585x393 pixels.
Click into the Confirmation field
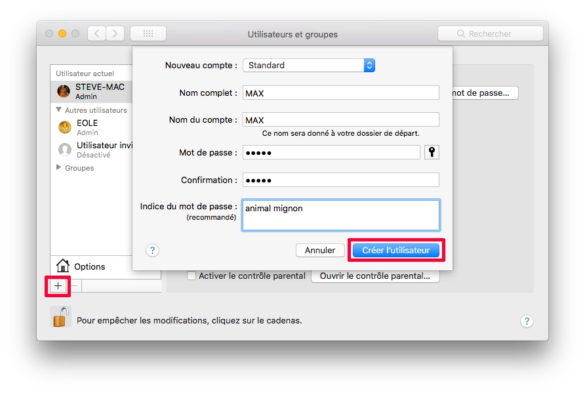(341, 180)
